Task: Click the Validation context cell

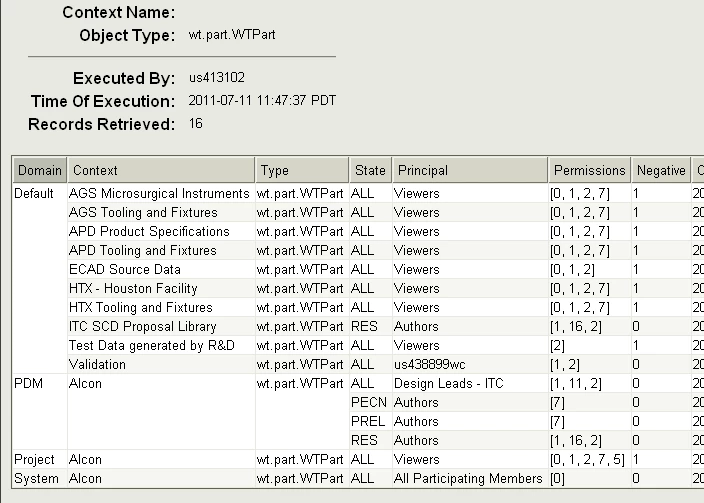Action: 97,364
